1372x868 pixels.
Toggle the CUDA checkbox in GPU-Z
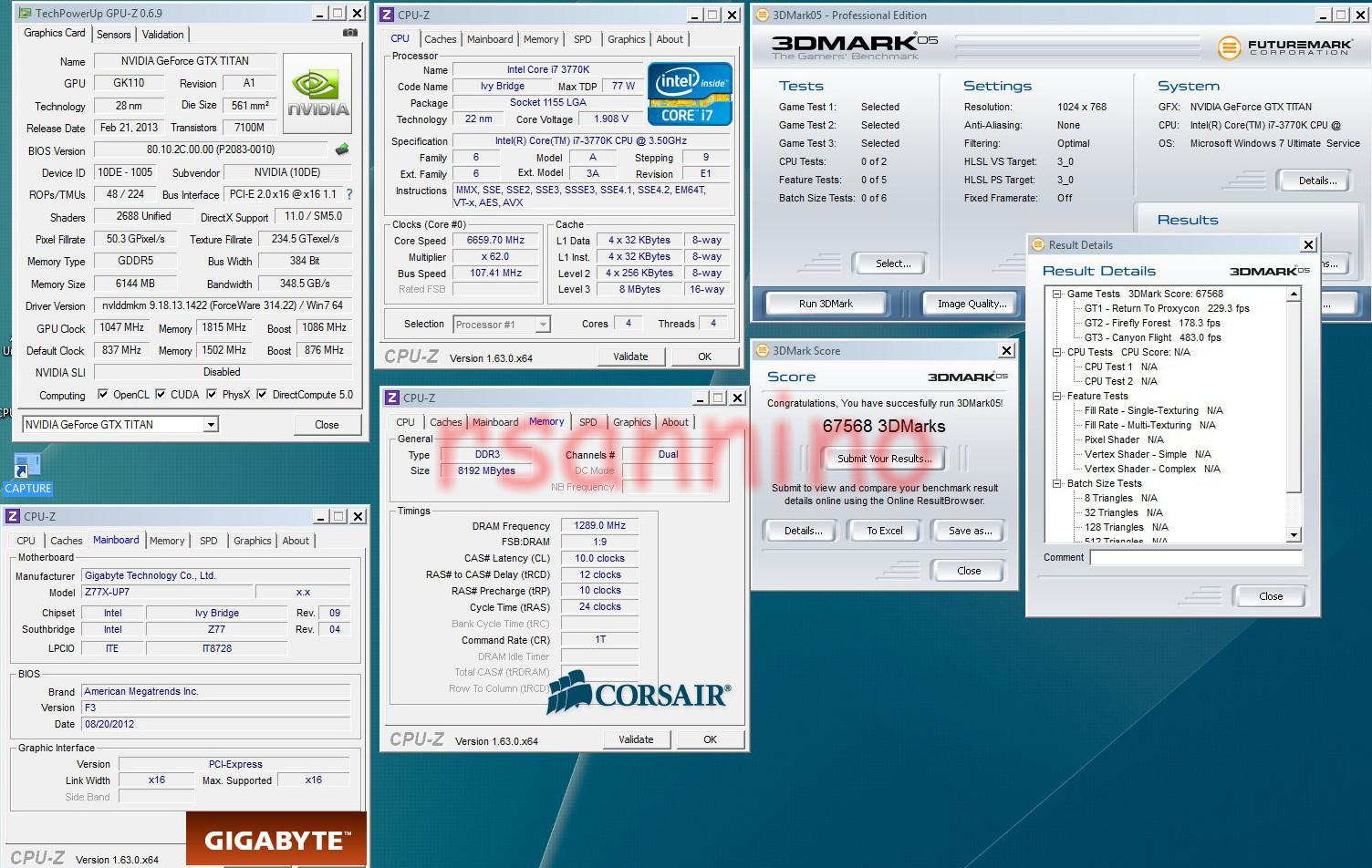click(161, 395)
